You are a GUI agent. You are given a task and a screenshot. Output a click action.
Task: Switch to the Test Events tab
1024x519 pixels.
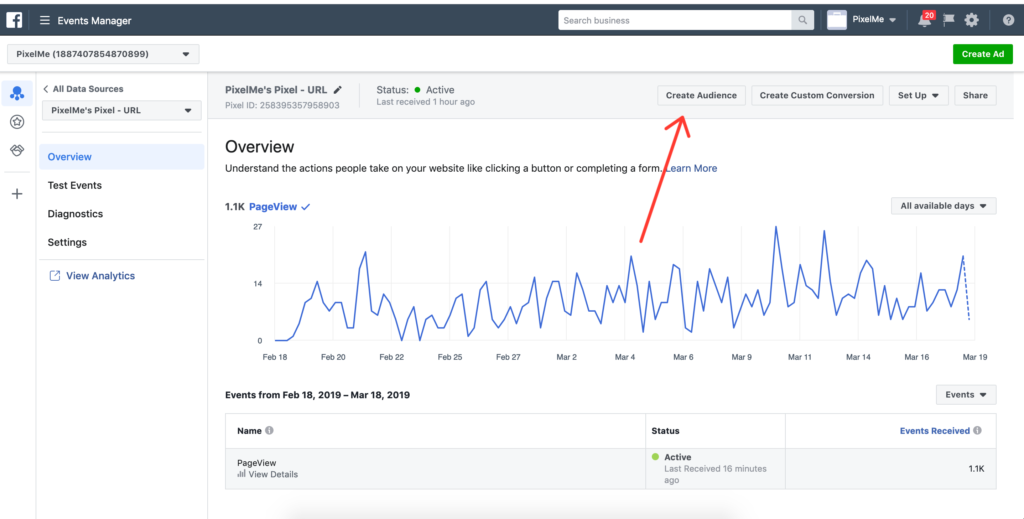[75, 185]
